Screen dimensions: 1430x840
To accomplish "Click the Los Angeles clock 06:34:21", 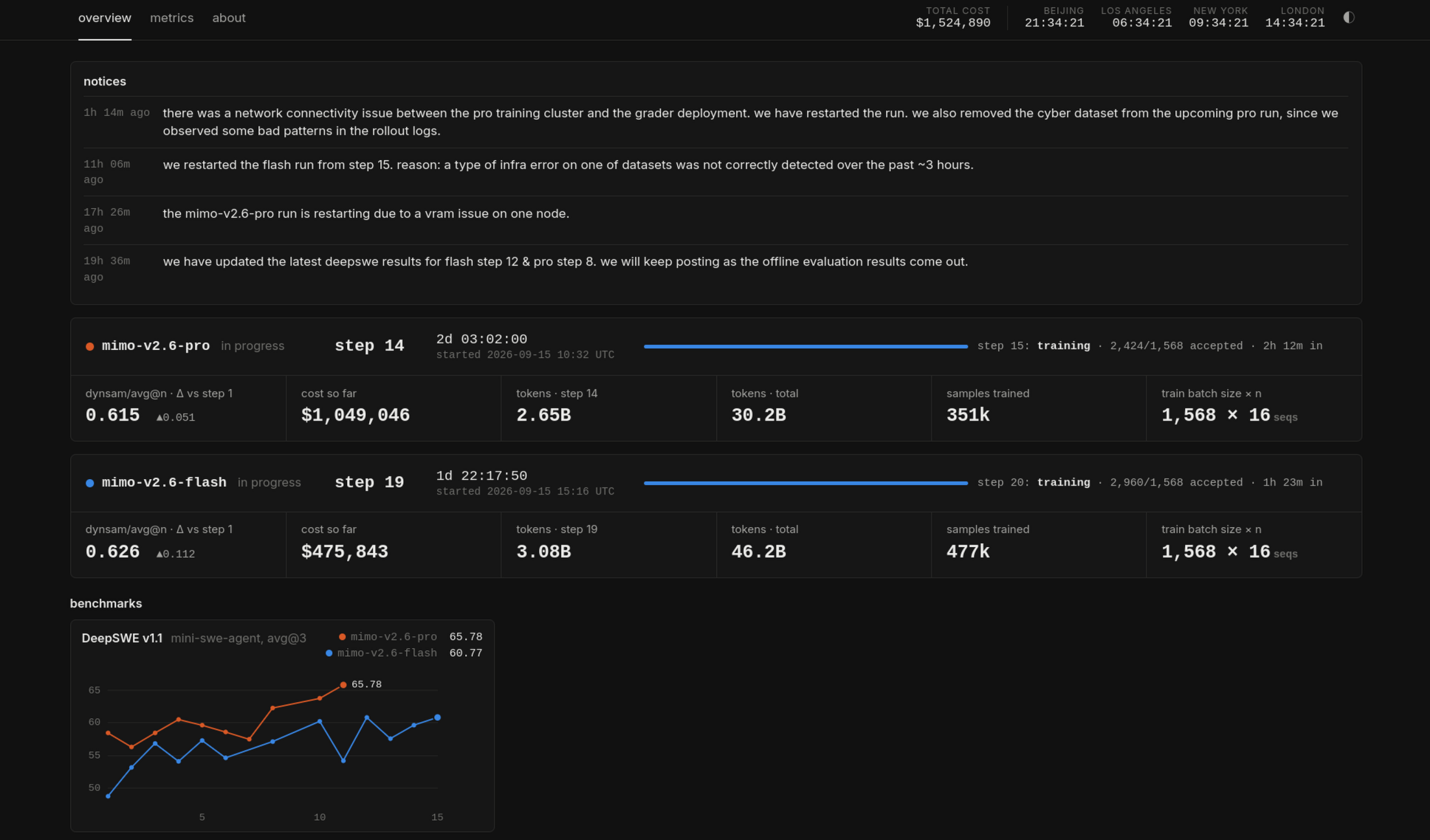I will [1142, 23].
